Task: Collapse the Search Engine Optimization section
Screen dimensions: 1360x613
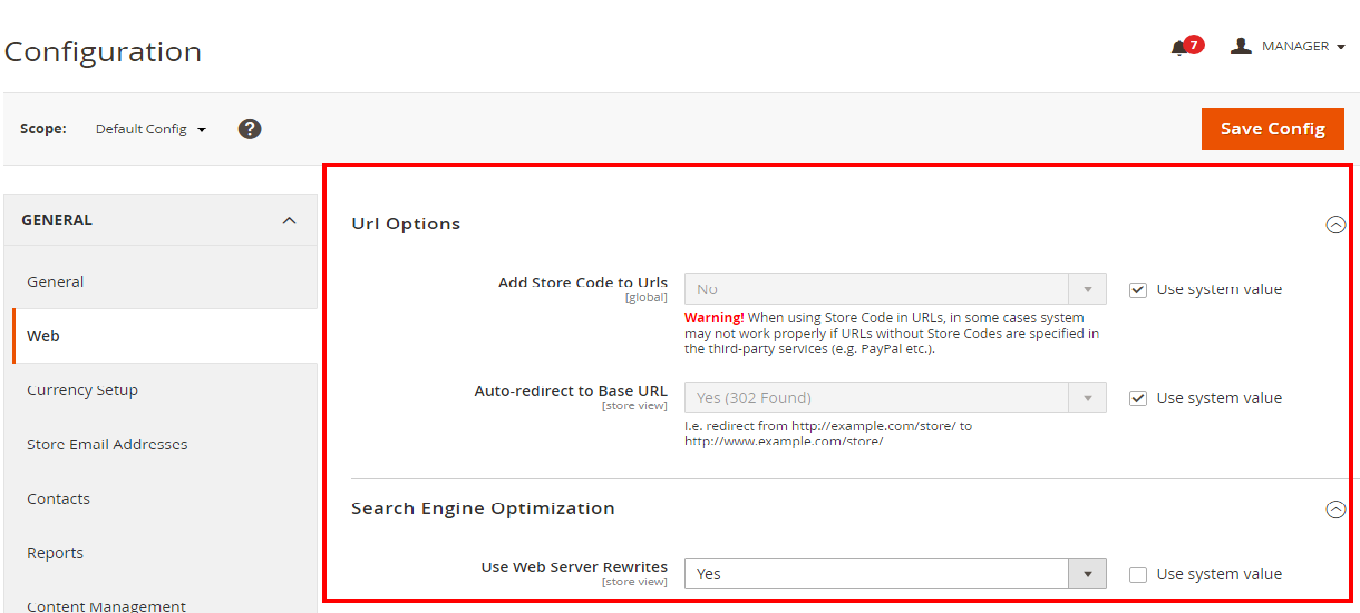Action: tap(1335, 509)
